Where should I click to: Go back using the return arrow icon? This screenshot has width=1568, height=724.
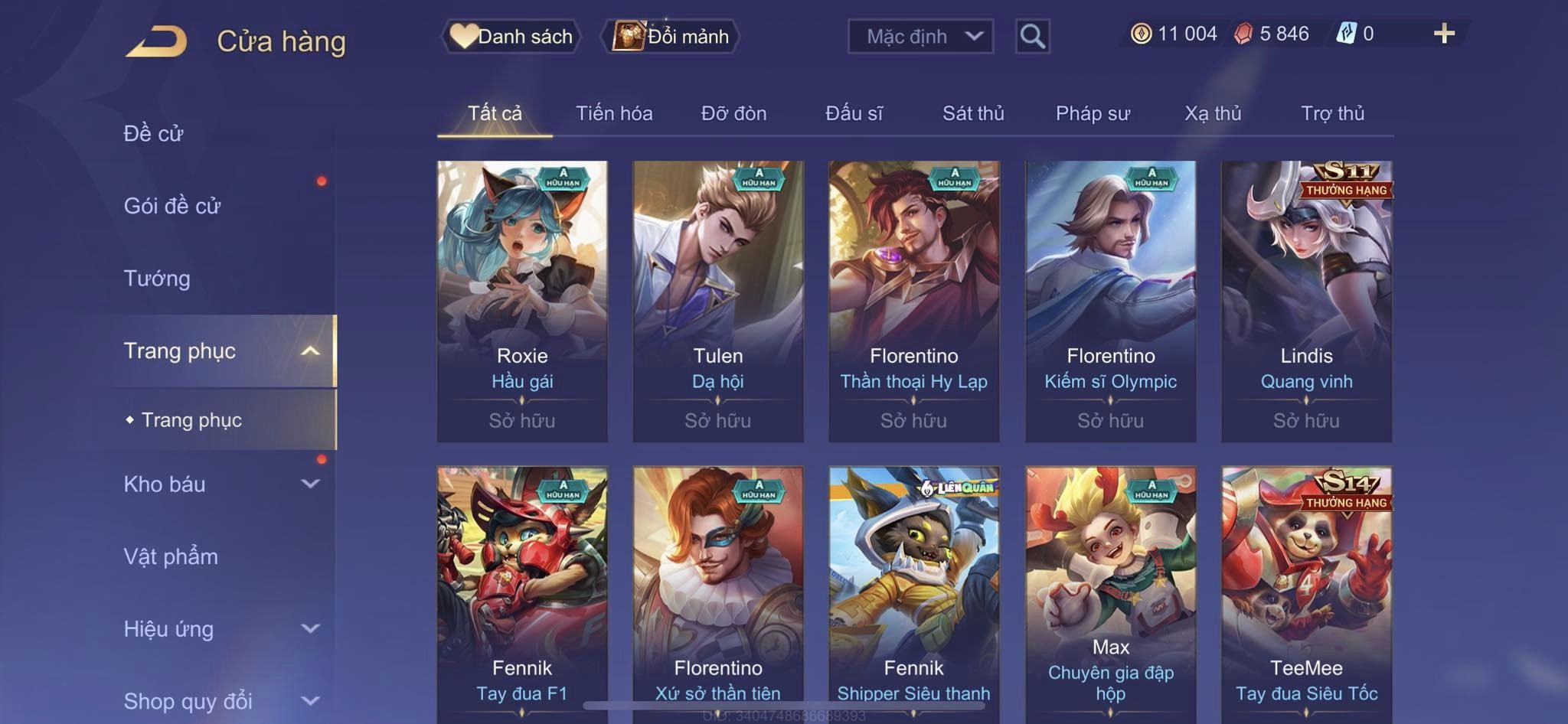pyautogui.click(x=157, y=41)
